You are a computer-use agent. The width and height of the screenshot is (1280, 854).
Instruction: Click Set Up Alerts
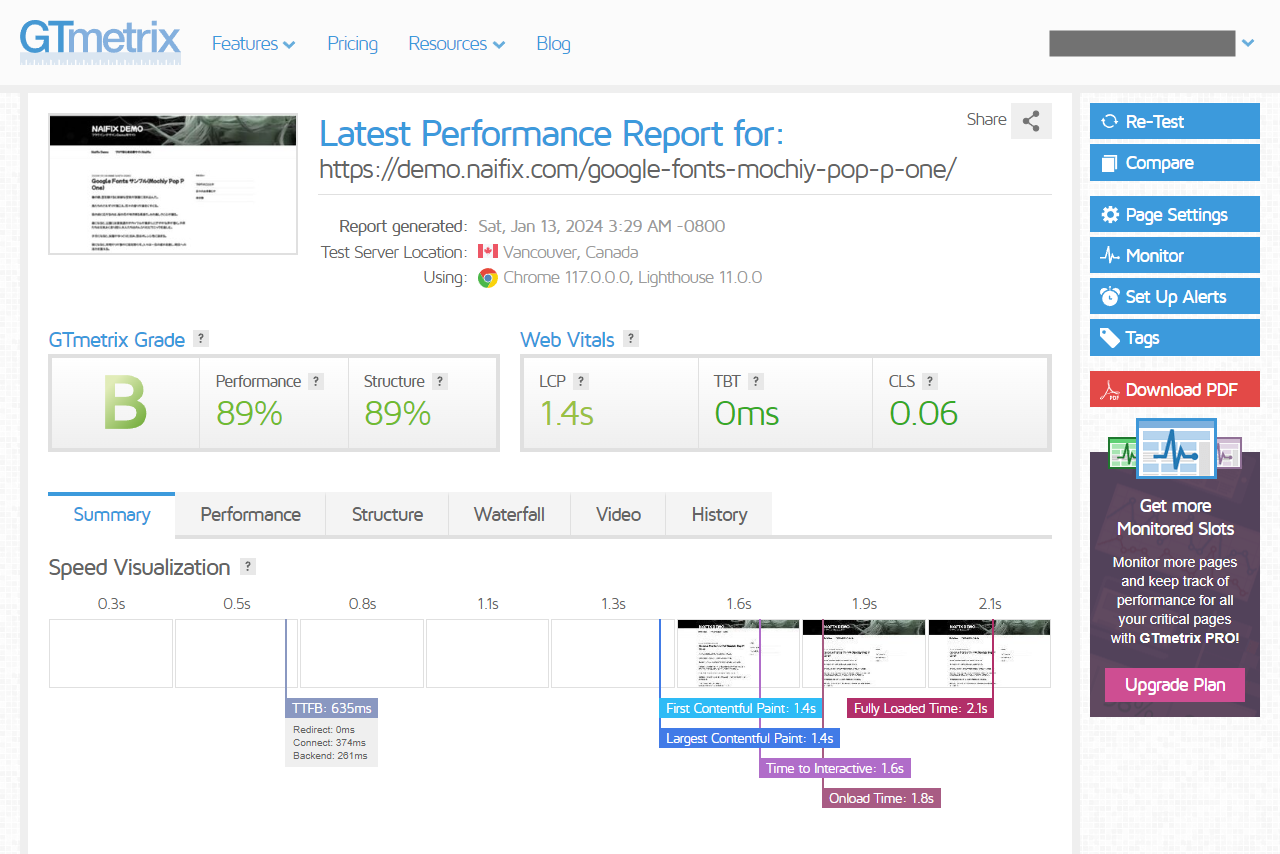[x=1175, y=296]
